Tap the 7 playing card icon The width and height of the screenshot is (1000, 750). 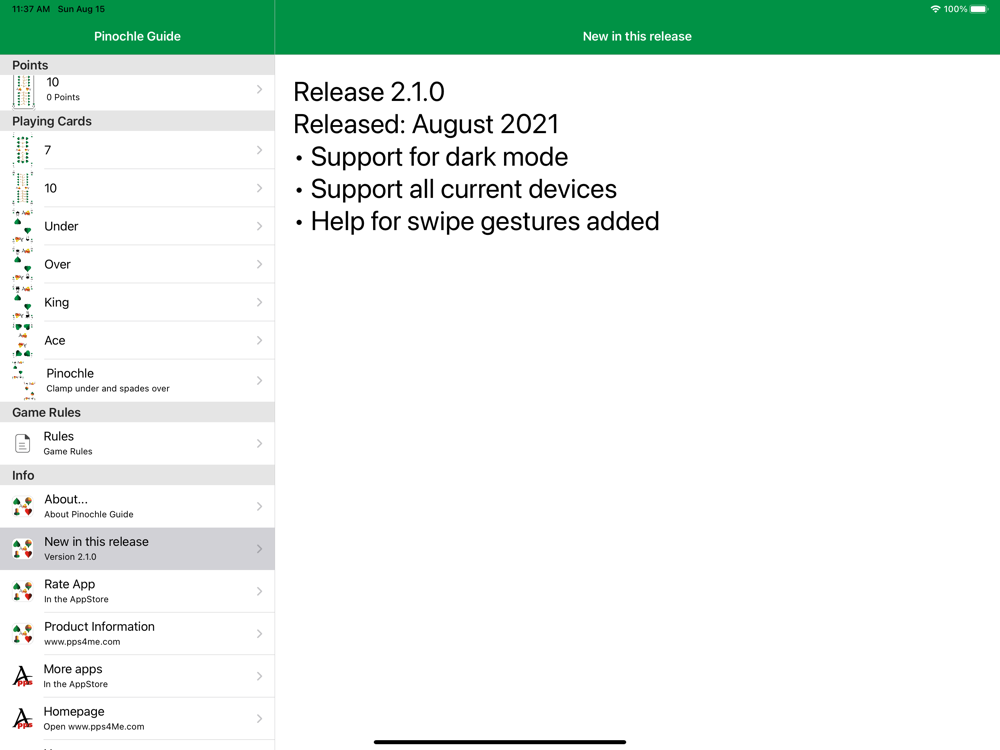tap(22, 150)
